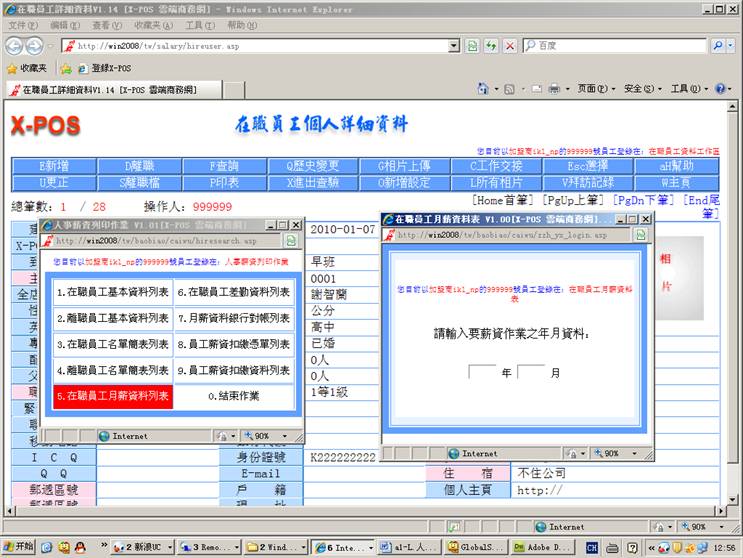Click the year (年) input field

(482, 372)
